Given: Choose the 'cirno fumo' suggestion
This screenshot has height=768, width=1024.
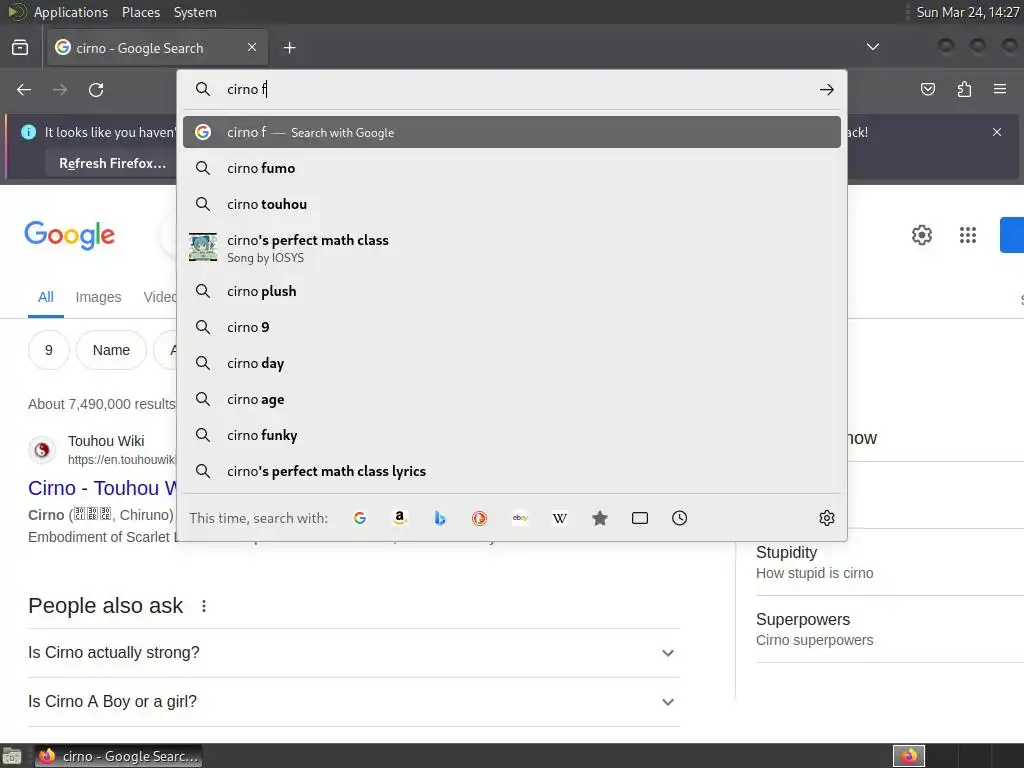Looking at the screenshot, I should click(511, 168).
